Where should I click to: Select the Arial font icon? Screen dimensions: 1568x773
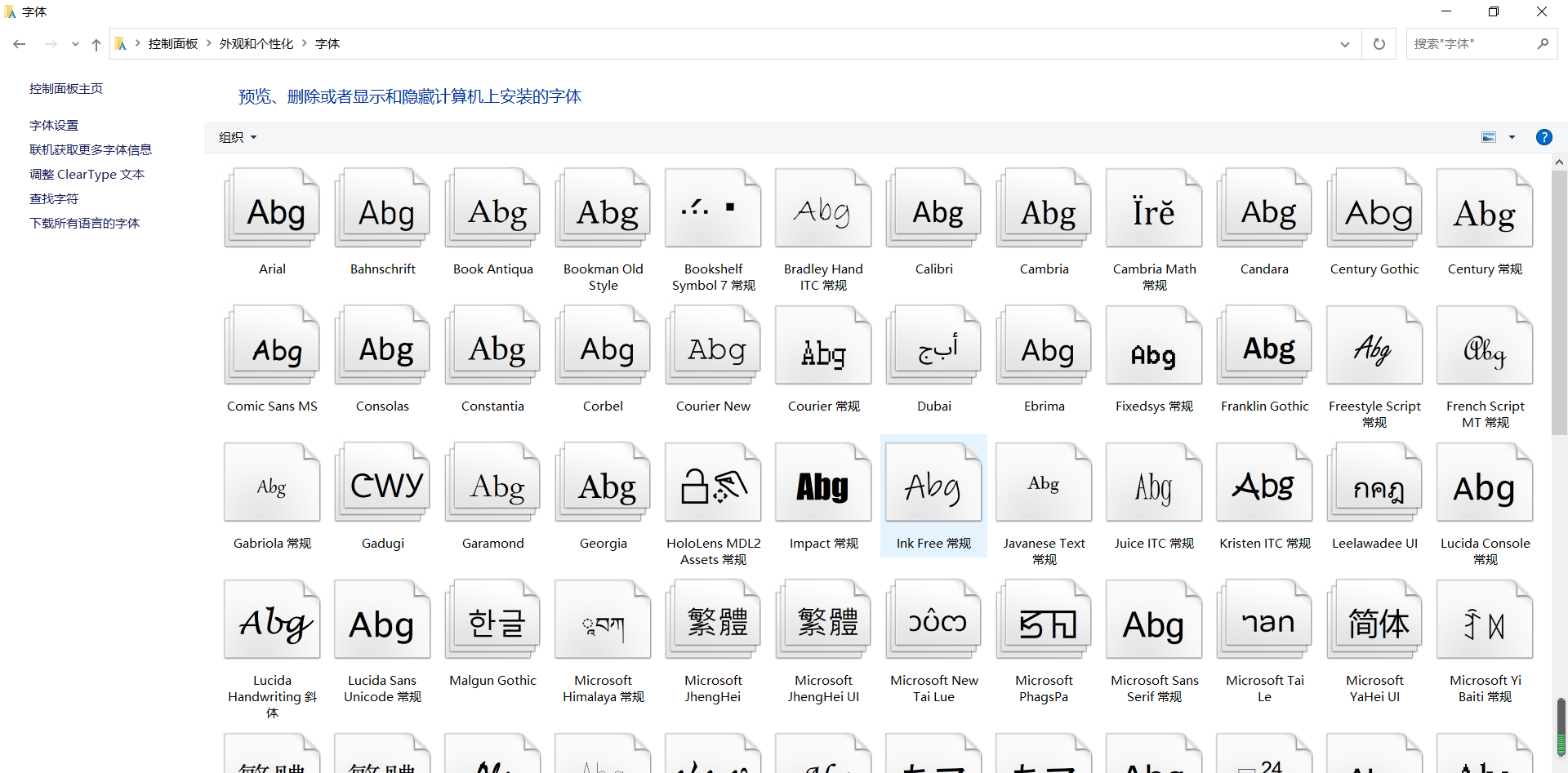272,209
